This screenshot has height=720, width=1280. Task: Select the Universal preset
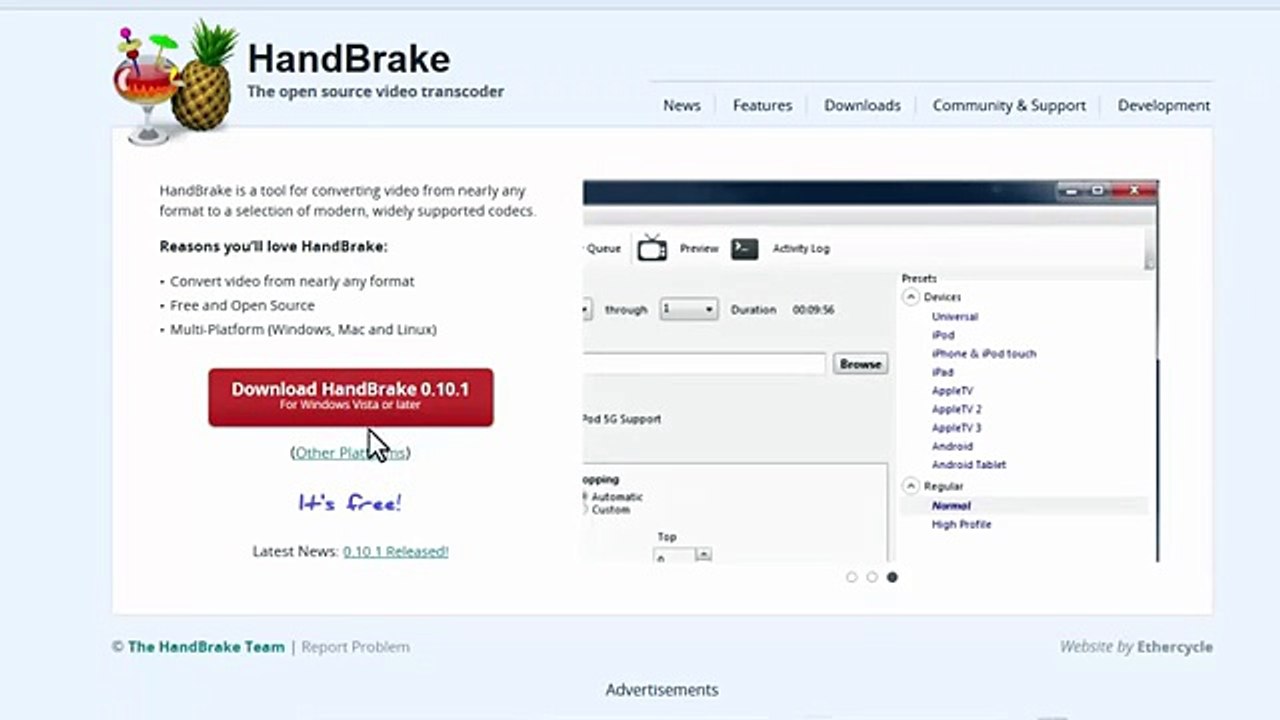pos(955,316)
